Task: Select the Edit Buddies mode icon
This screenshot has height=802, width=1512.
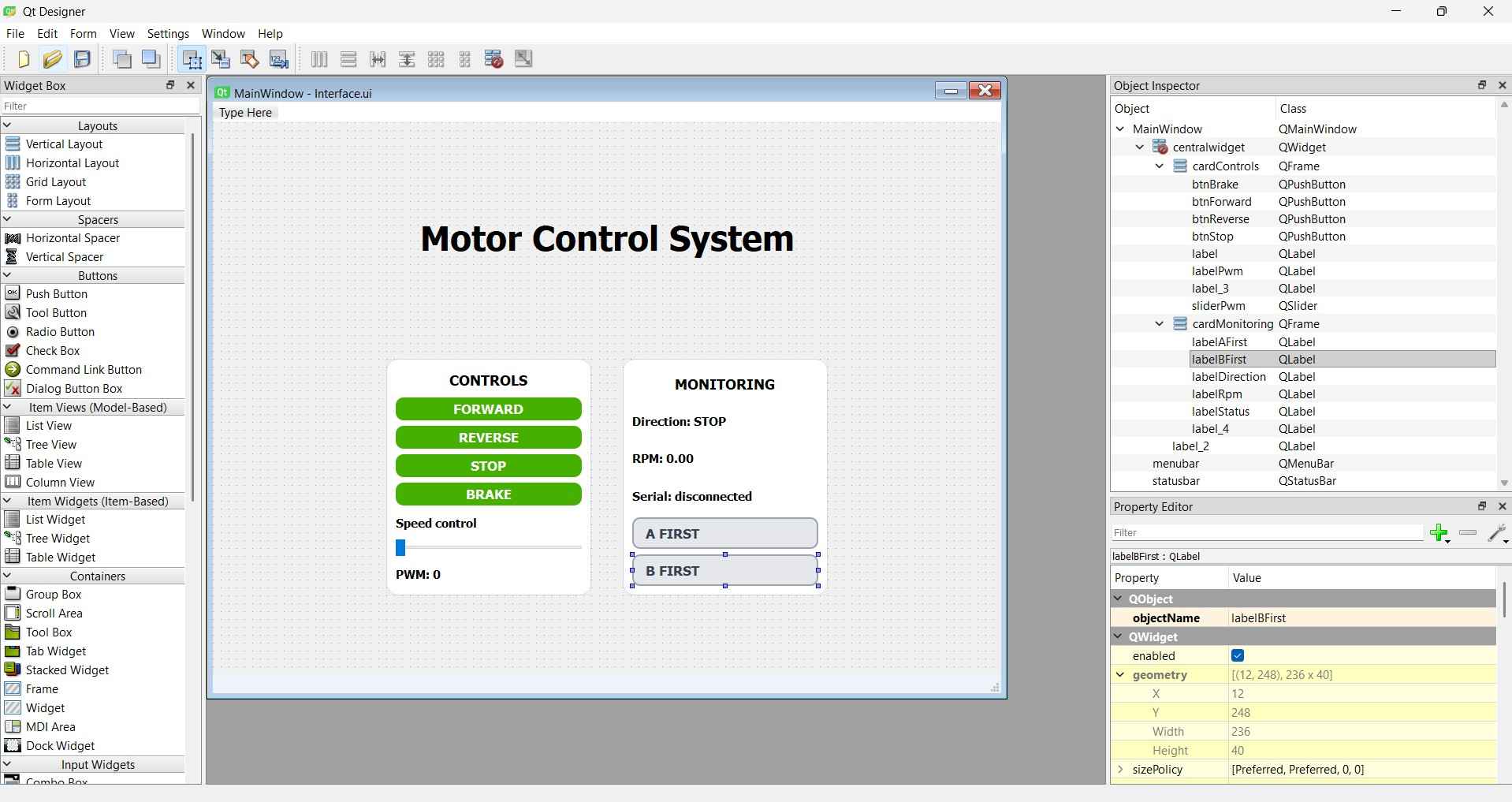Action: pyautogui.click(x=250, y=59)
